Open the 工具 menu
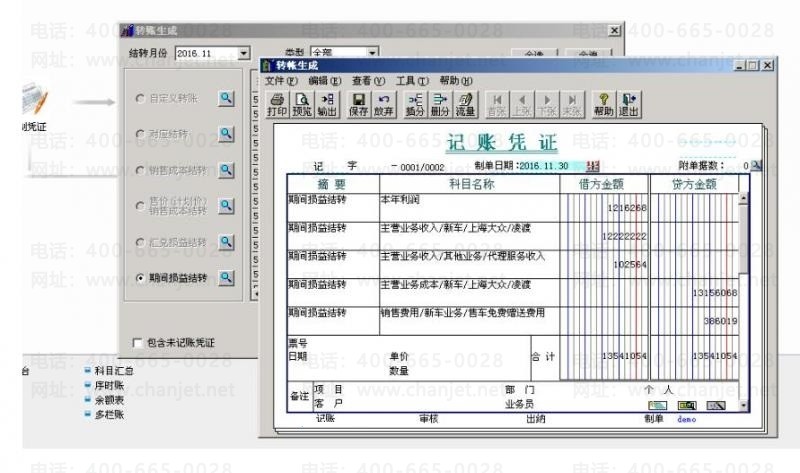Image resolution: width=800 pixels, height=473 pixels. click(x=412, y=81)
